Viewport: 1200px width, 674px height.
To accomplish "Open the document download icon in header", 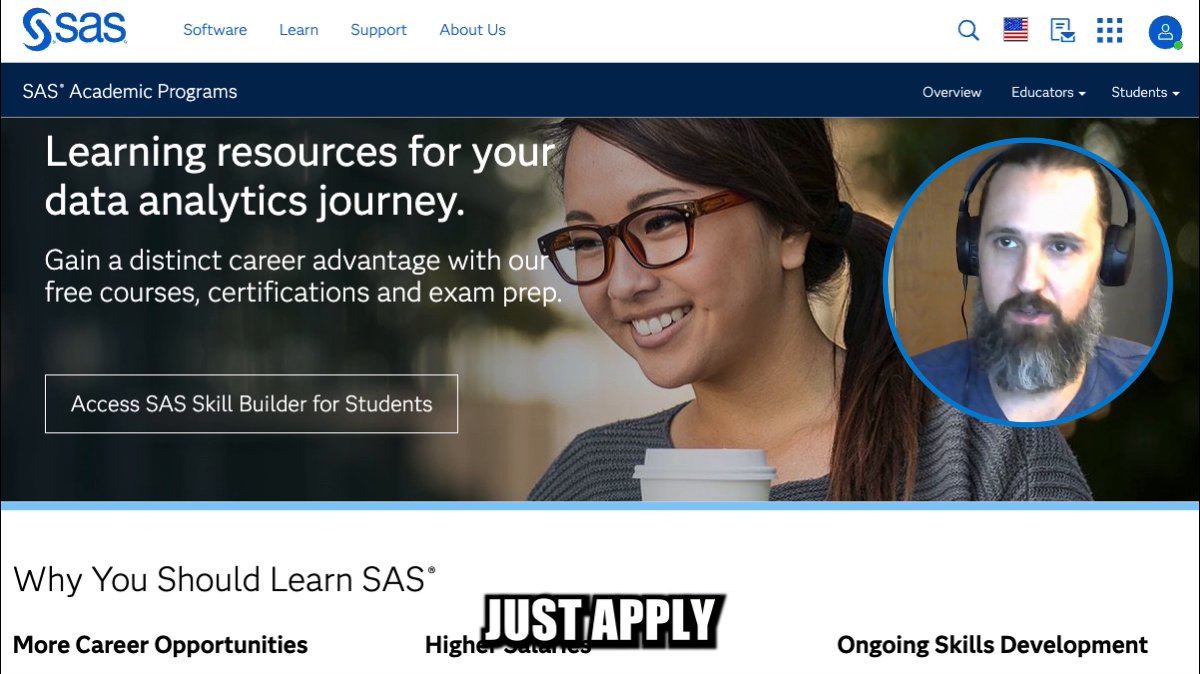I will [x=1062, y=30].
